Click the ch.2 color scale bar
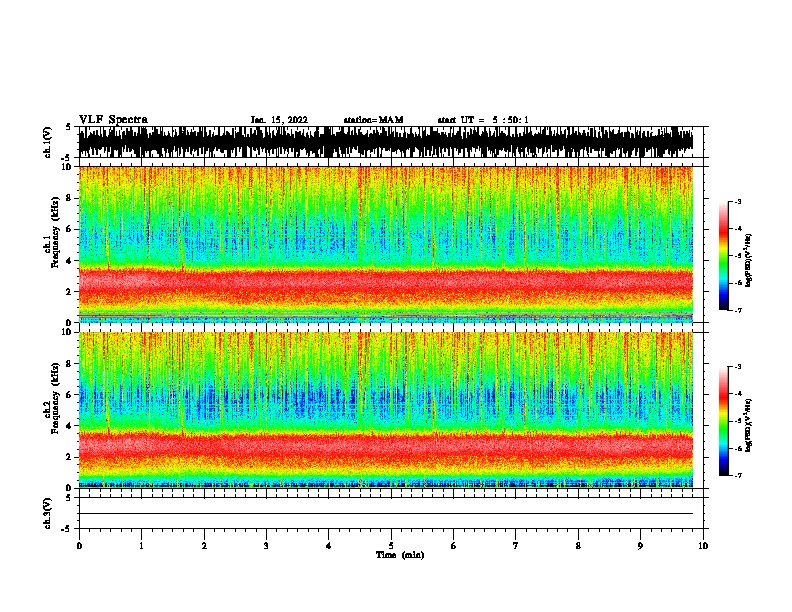The width and height of the screenshot is (792, 612). pyautogui.click(x=723, y=421)
